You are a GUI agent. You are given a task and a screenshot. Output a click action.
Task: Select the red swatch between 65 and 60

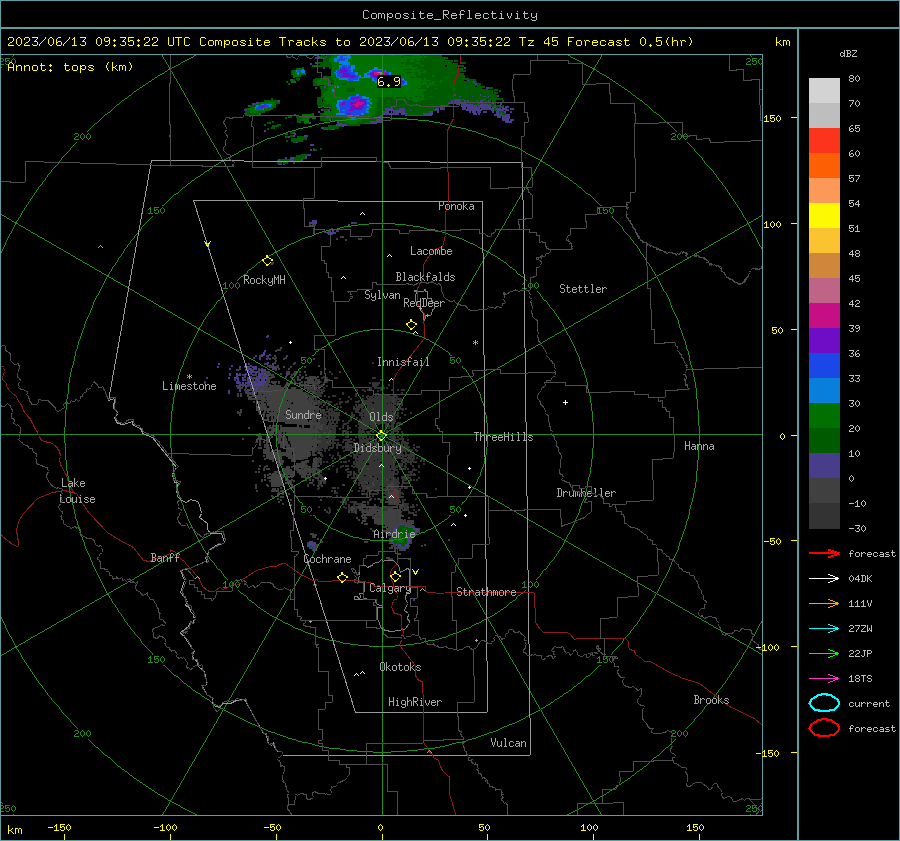(824, 140)
